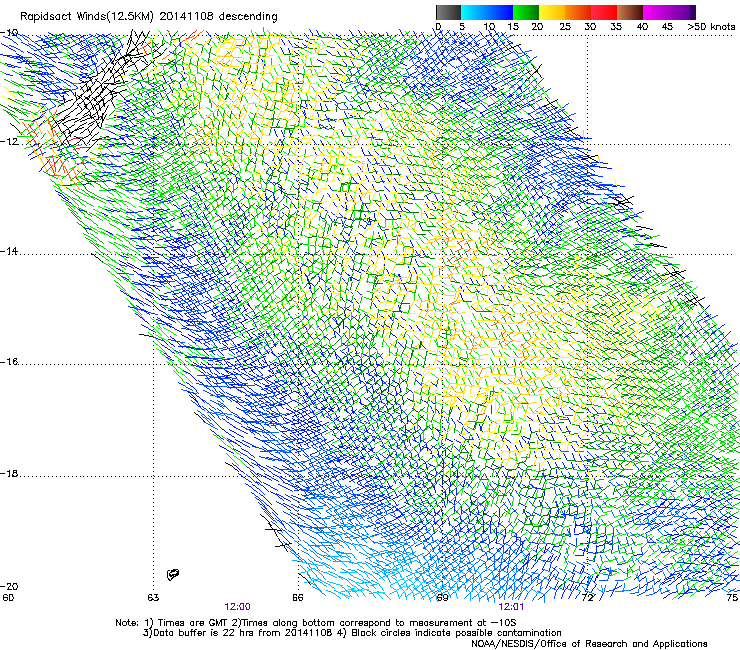This screenshot has height=650, width=740.
Task: Click the '>50 knots' legend label
Action: point(711,26)
